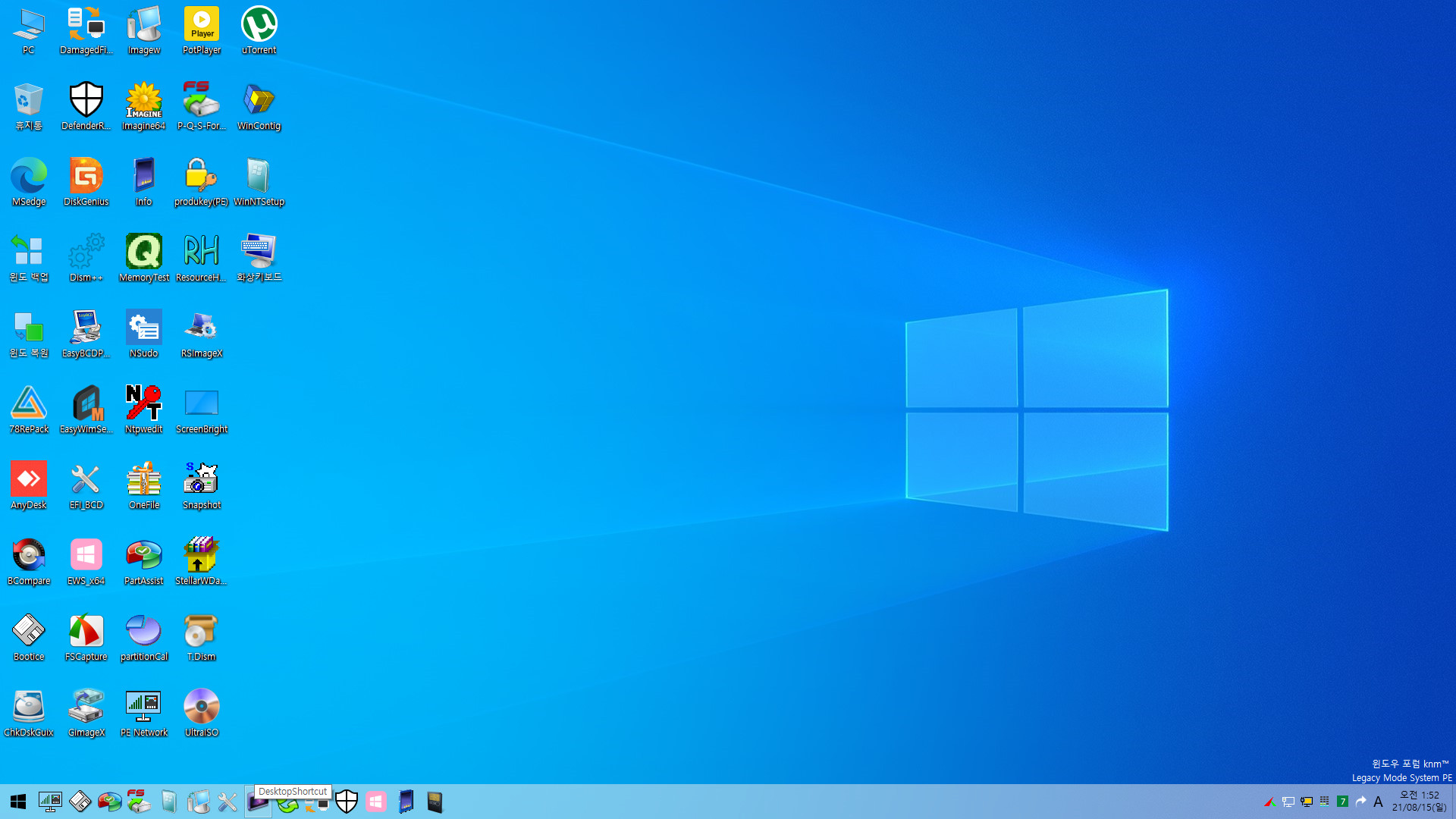
Task: Open FSCapture desktop shortcut
Action: coord(86,638)
